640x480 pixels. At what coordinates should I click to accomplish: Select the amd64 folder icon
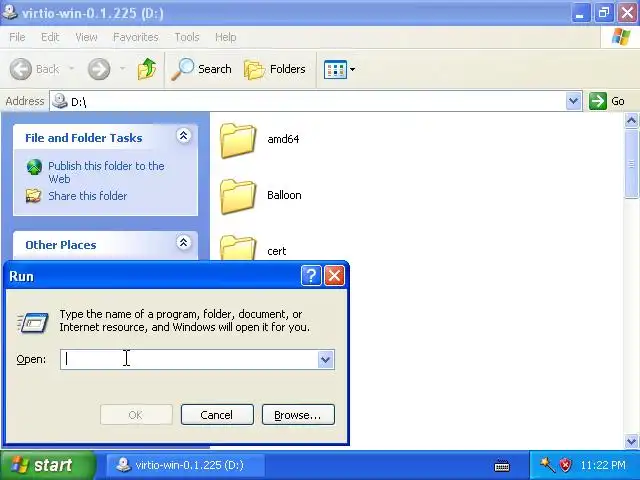tap(238, 140)
